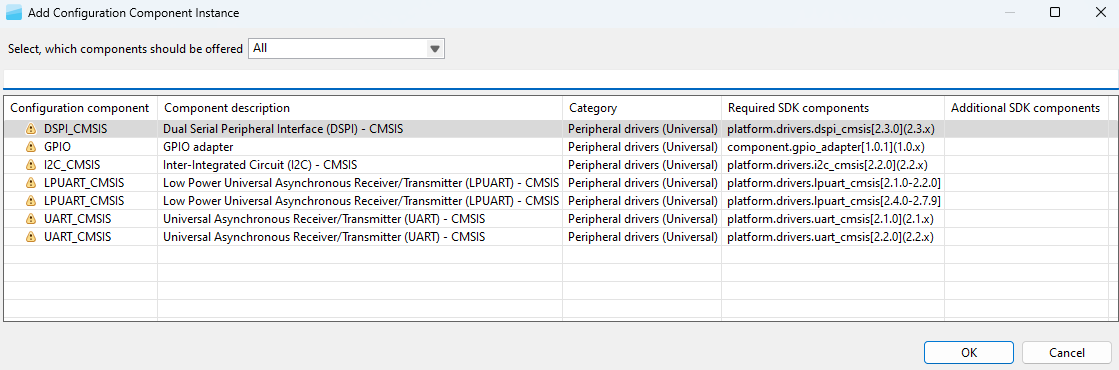Maximize the Add Configuration Component Instance dialog

[1055, 12]
